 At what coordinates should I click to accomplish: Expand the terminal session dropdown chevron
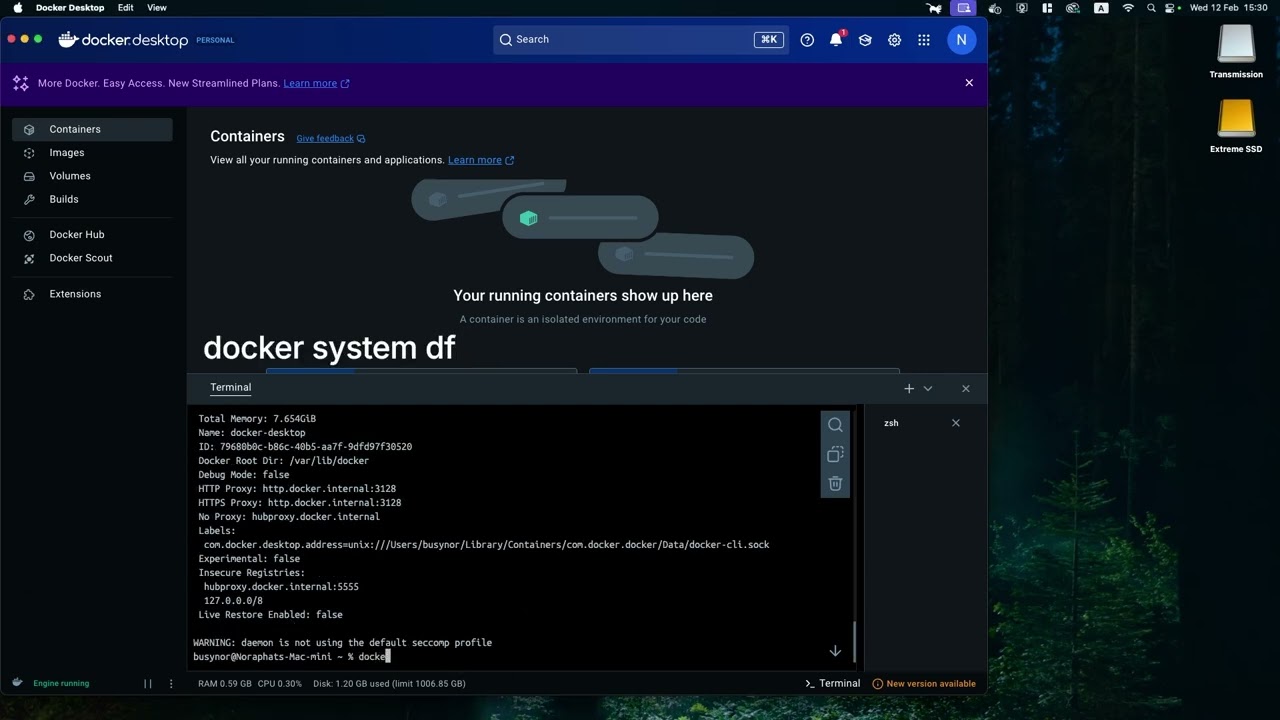tap(928, 388)
